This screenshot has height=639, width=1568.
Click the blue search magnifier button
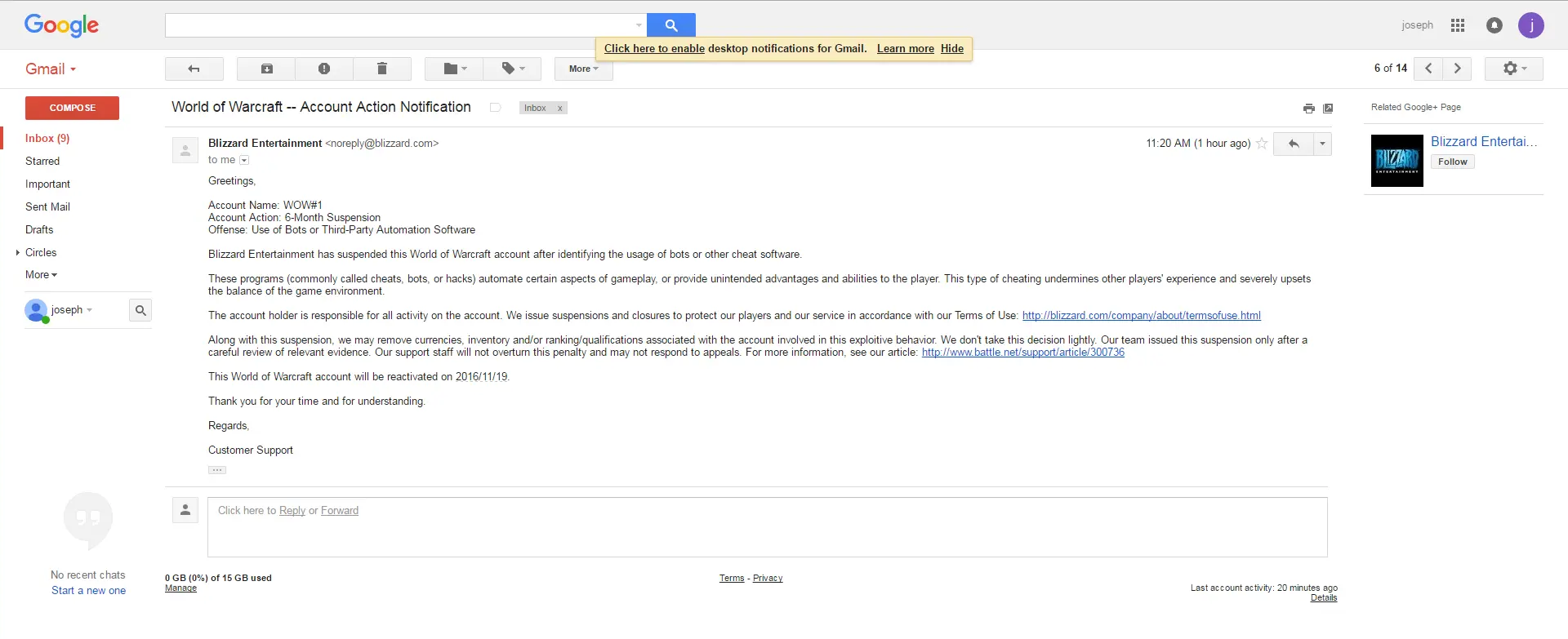coord(671,25)
